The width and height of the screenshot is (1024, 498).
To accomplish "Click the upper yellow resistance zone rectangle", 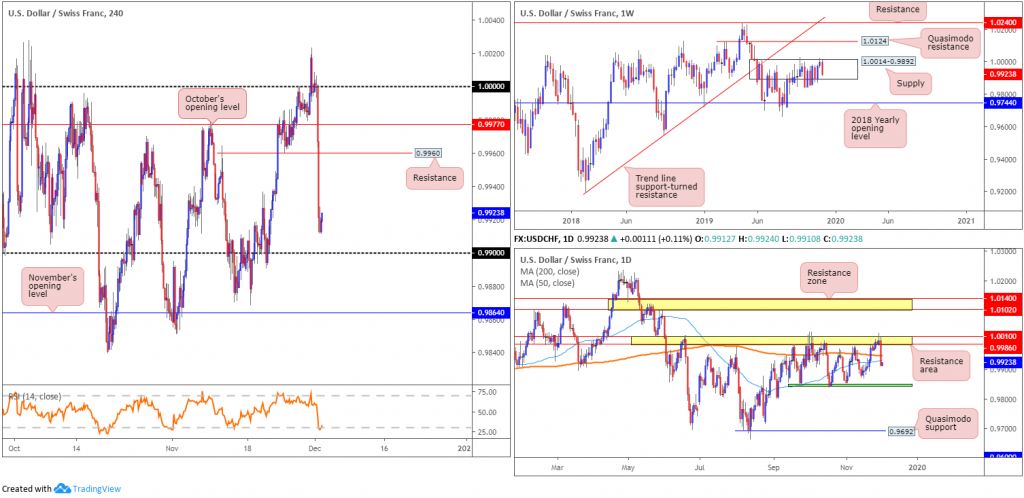I will 761,304.
